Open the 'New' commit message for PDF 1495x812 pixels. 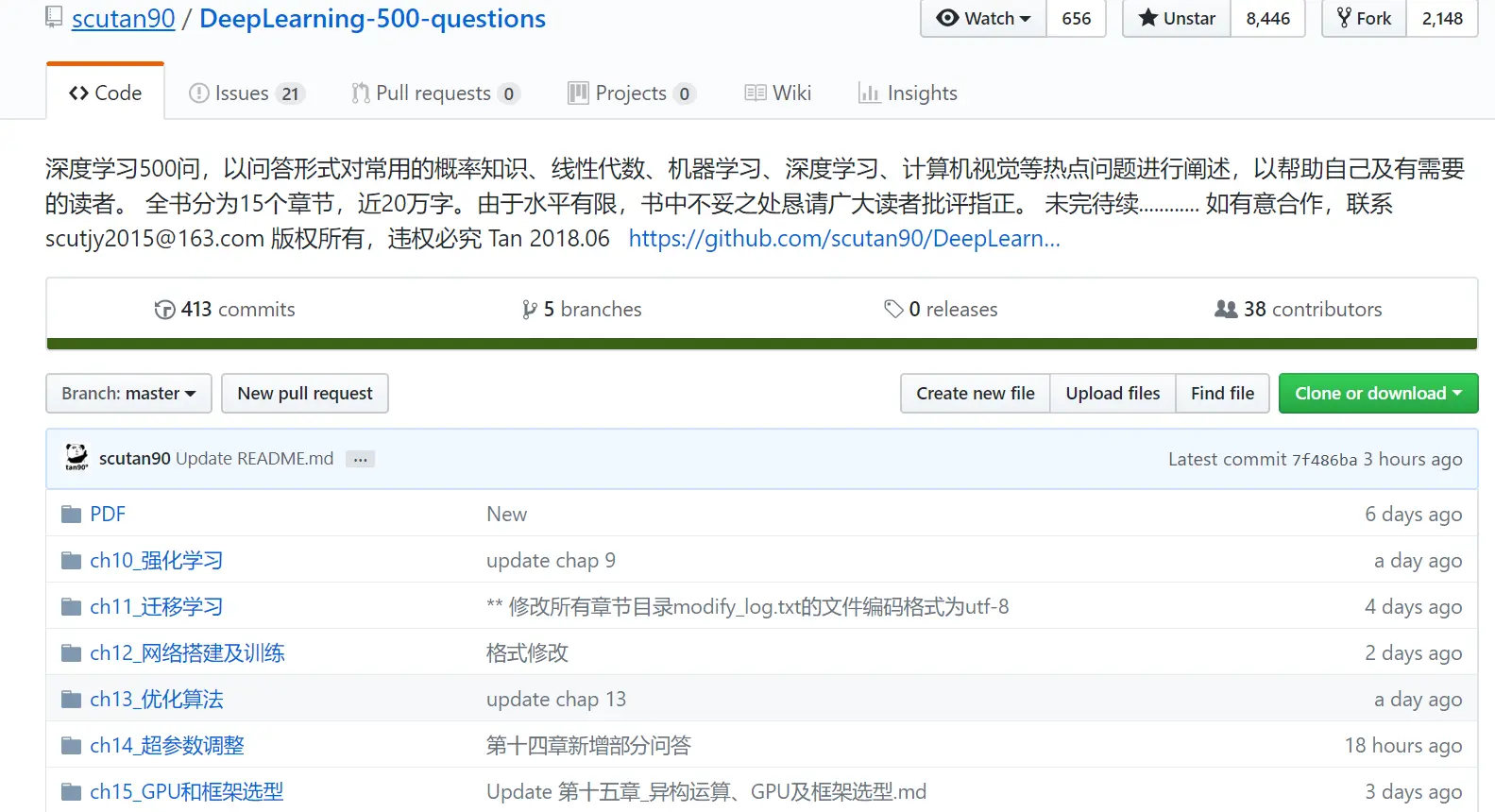(507, 514)
